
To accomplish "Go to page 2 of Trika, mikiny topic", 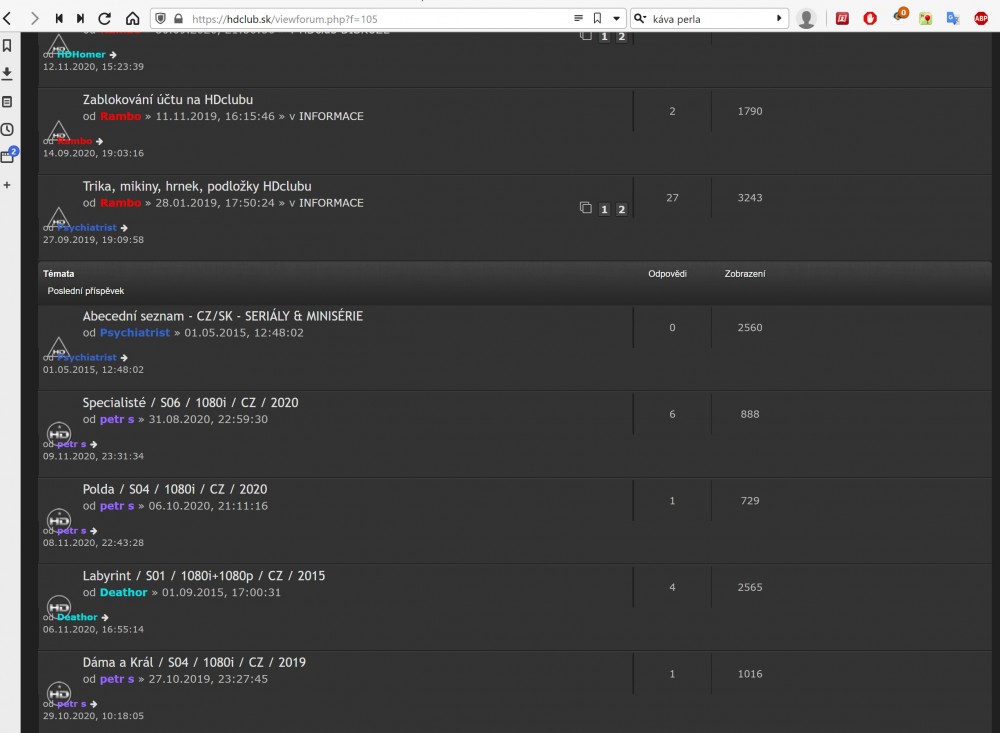I will pos(621,209).
